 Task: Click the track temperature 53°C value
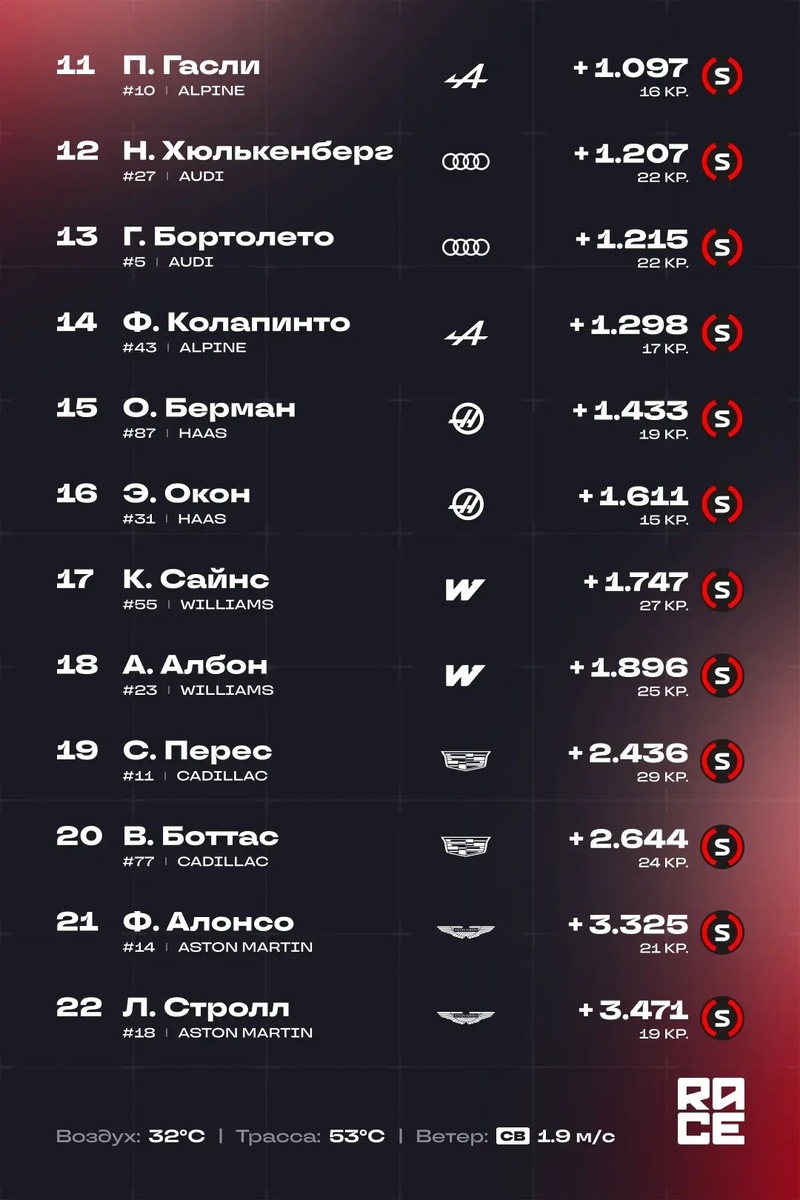point(357,1136)
